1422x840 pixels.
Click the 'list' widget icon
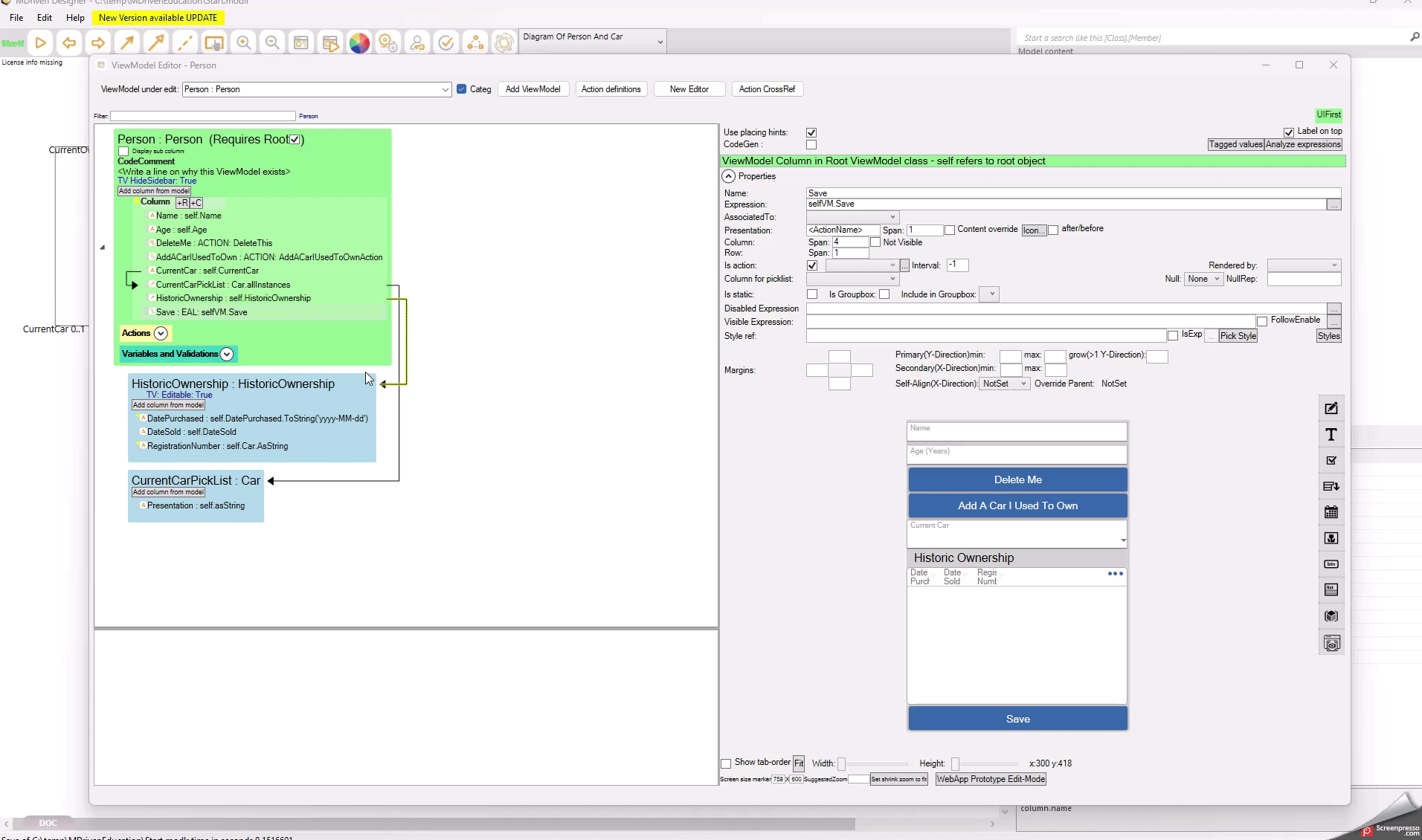tap(1331, 589)
